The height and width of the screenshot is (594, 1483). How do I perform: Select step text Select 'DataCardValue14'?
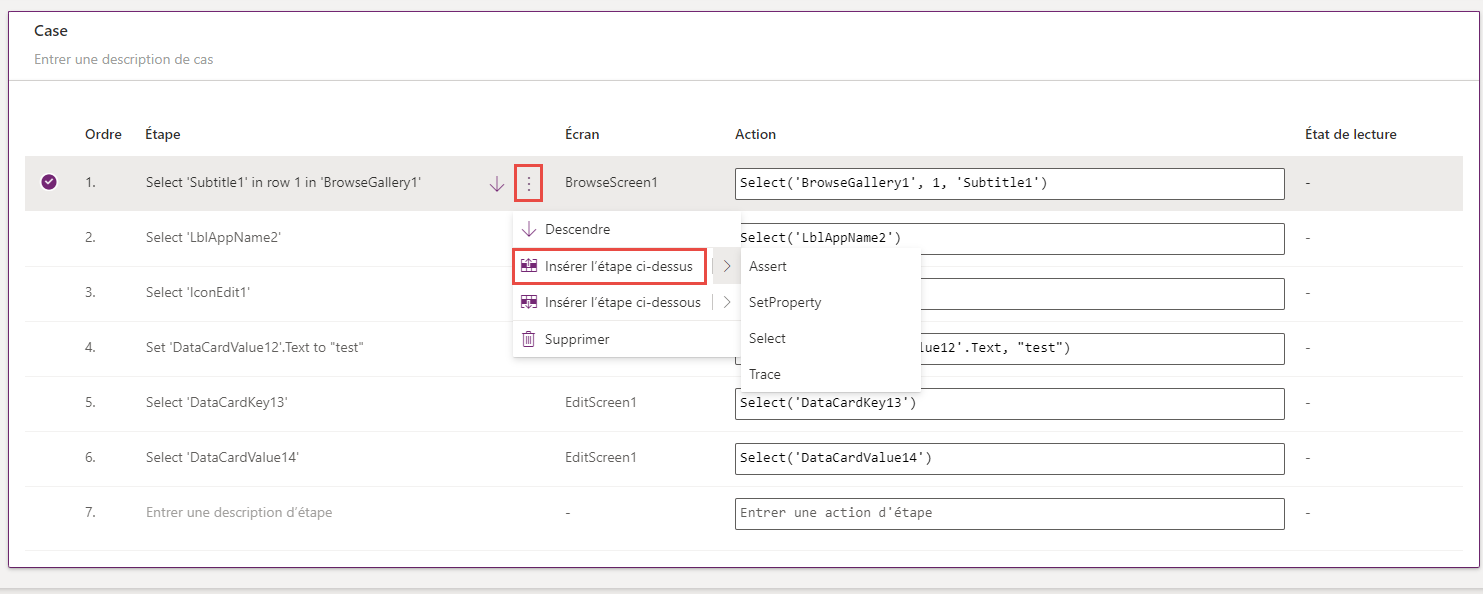(x=223, y=458)
